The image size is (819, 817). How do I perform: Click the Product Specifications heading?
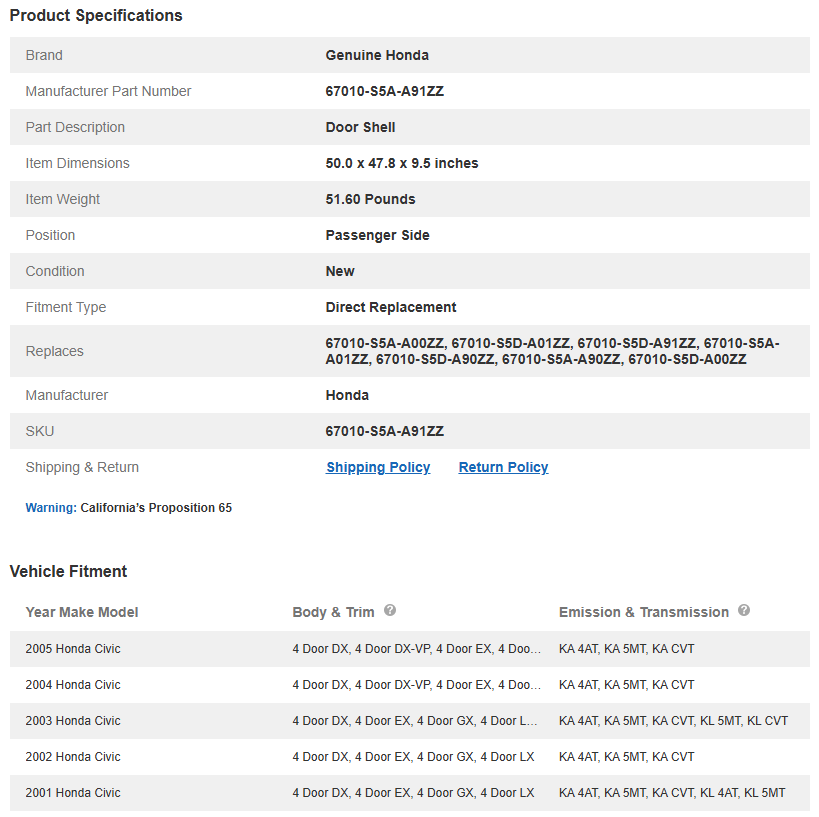(x=96, y=16)
